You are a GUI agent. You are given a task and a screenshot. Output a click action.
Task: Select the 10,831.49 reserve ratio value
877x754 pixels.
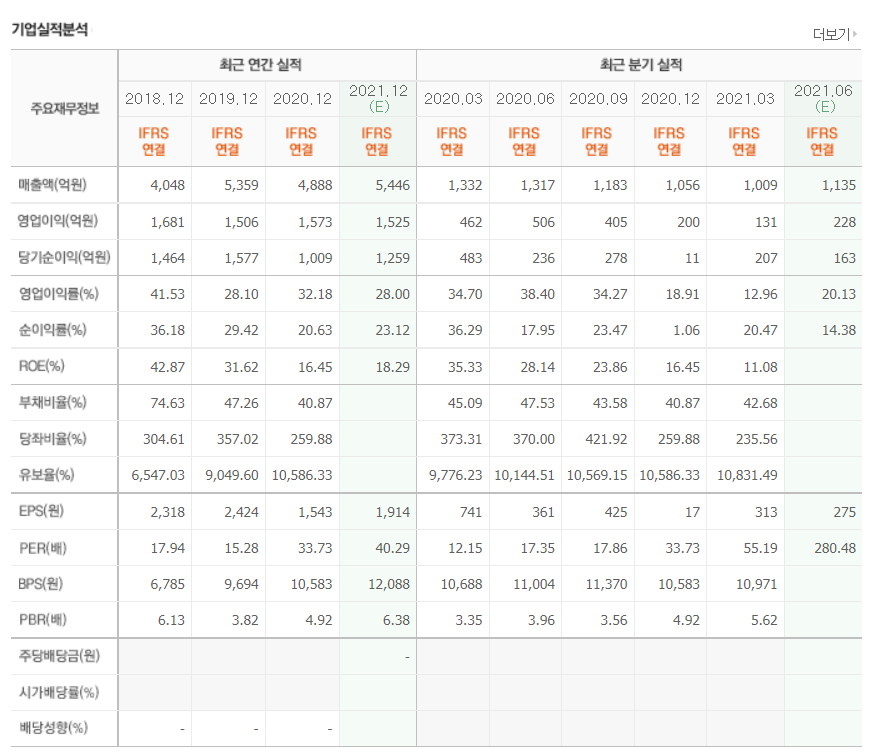747,475
